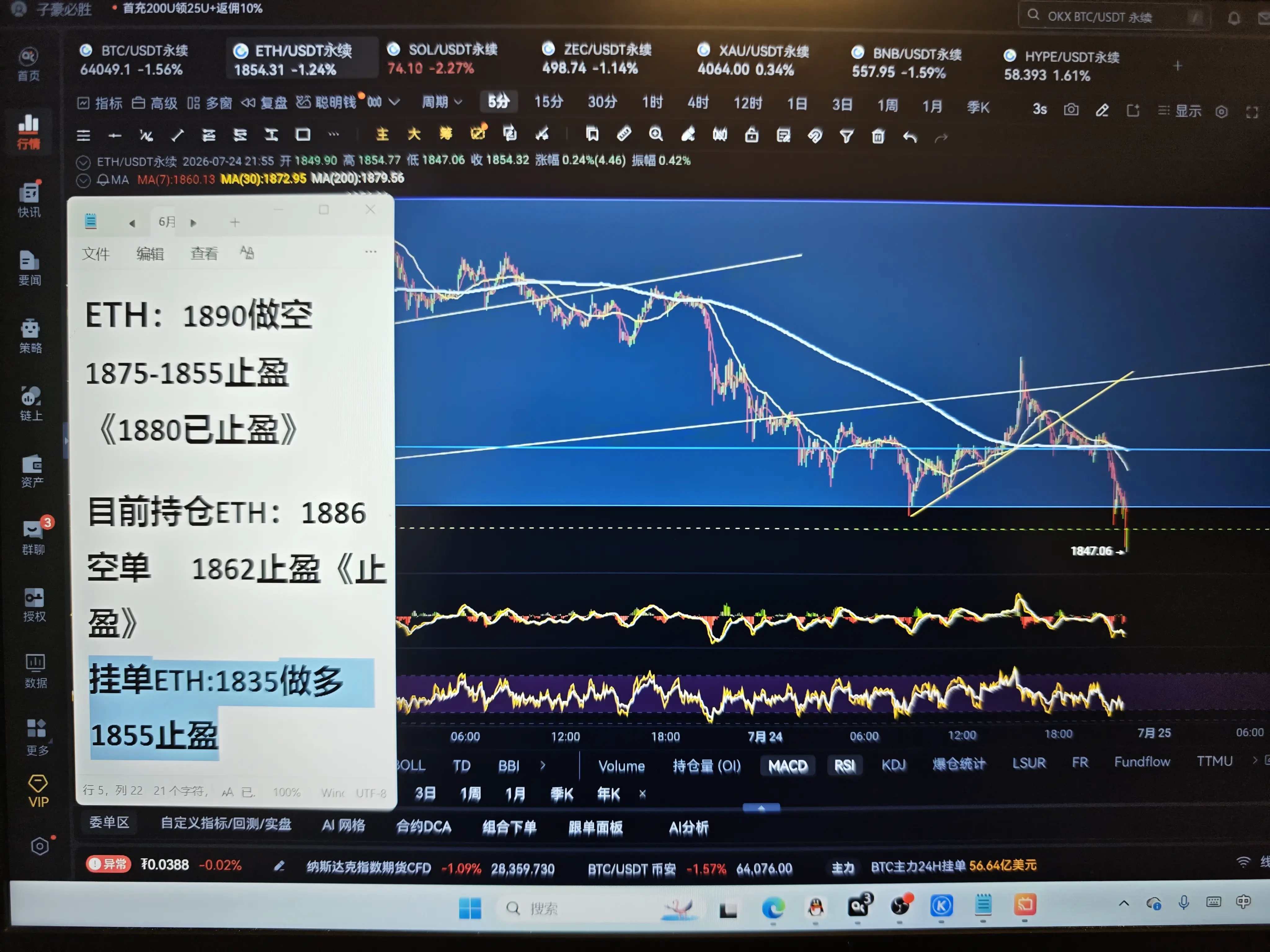Open the 跟单面板 button
The image size is (1270, 952).
(x=595, y=828)
